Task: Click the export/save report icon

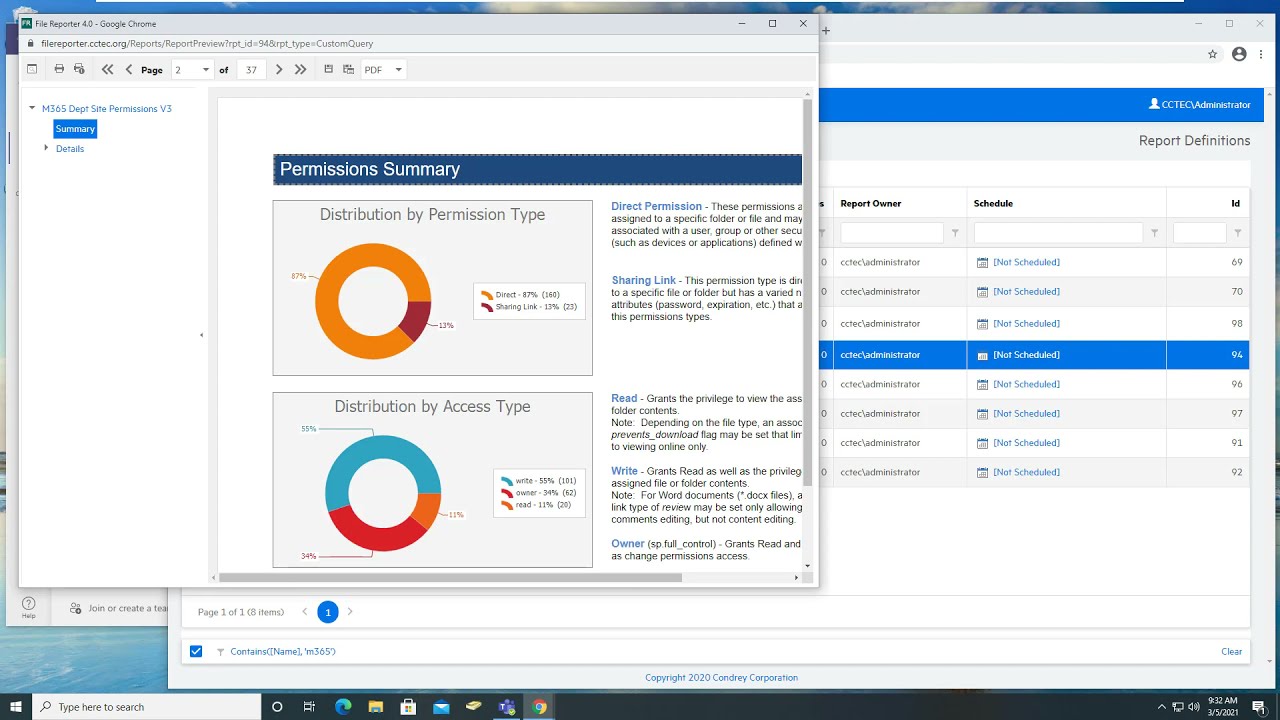Action: coord(328,69)
